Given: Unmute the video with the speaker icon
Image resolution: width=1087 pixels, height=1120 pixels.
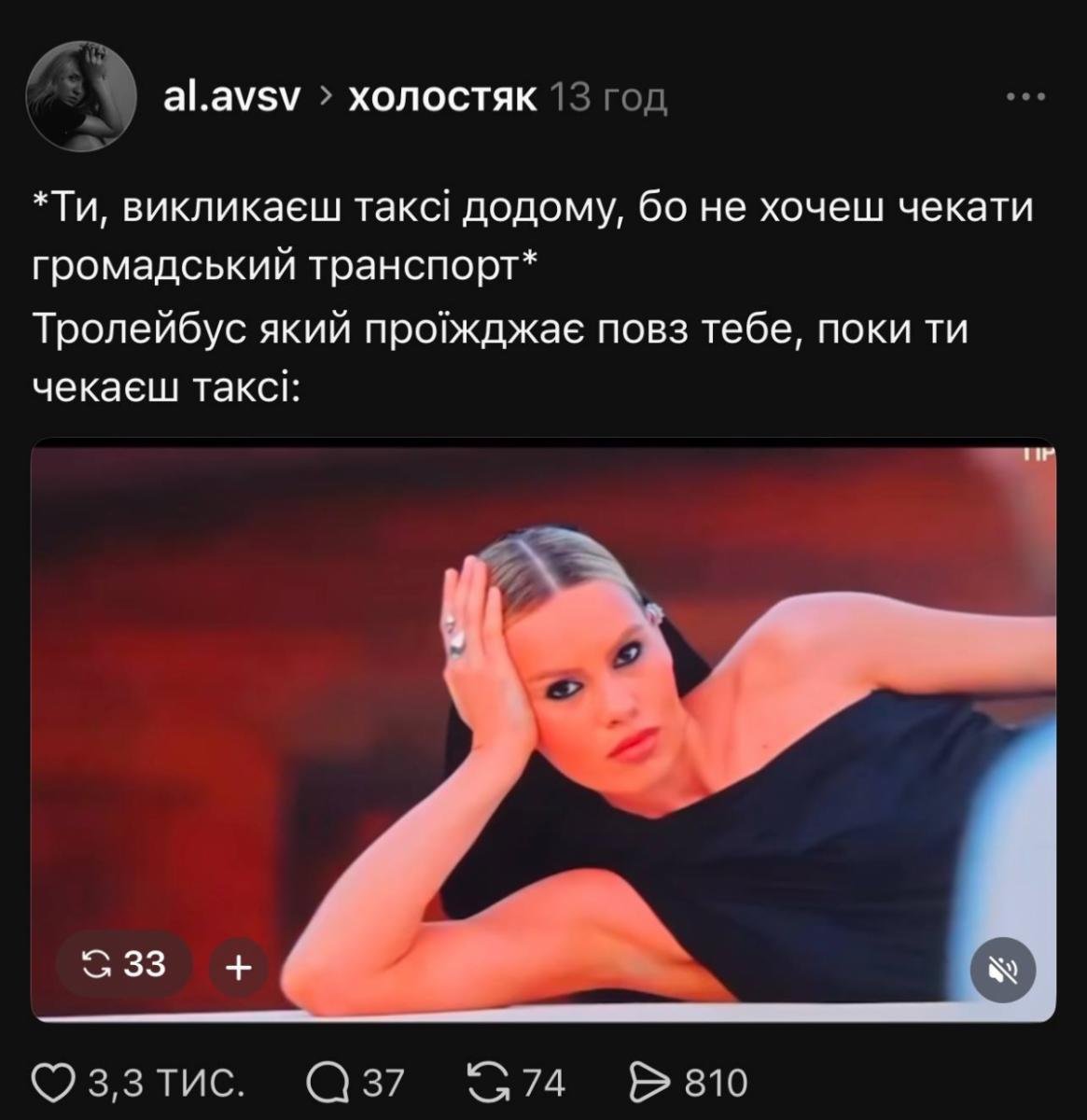Looking at the screenshot, I should click(1003, 970).
